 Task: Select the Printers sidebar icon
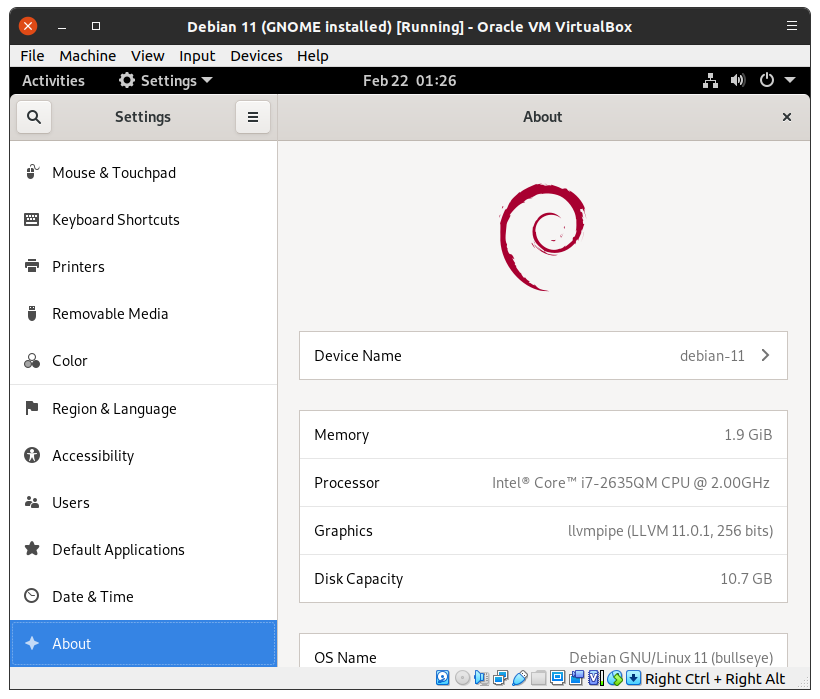(32, 267)
